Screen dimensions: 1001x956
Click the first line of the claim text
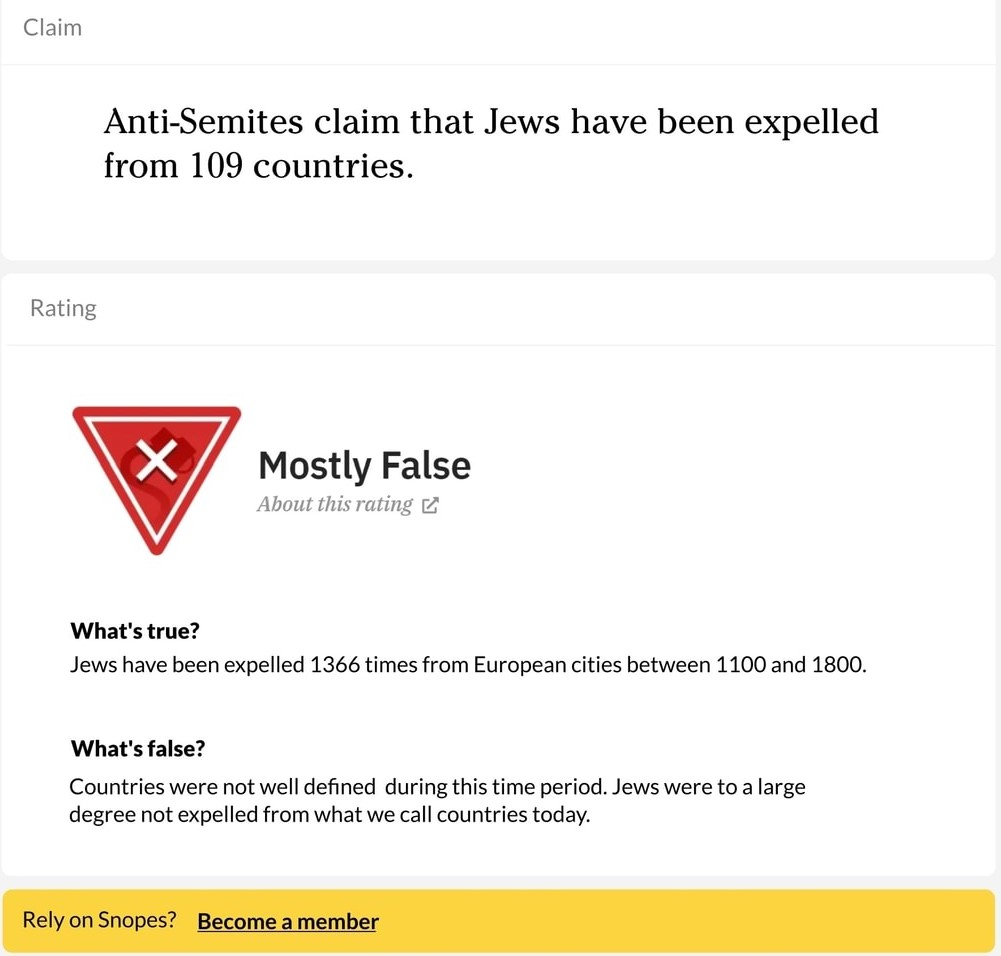(491, 121)
